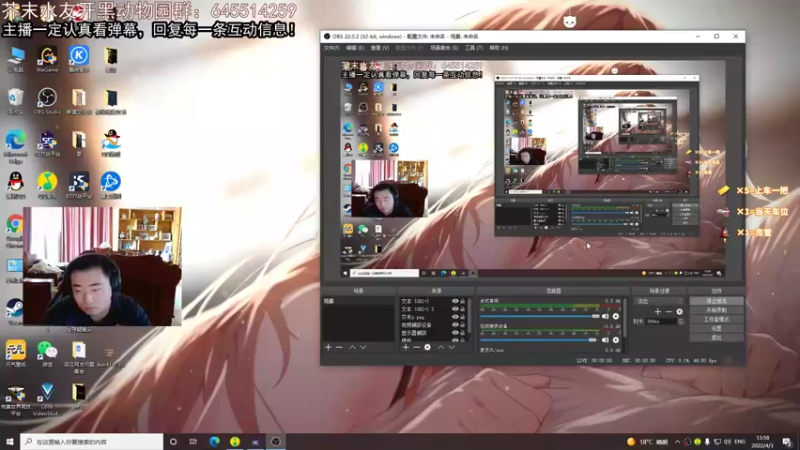The image size is (800, 450).
Task: Open the yellow-green QQ Music desktop icon
Action: (x=47, y=185)
